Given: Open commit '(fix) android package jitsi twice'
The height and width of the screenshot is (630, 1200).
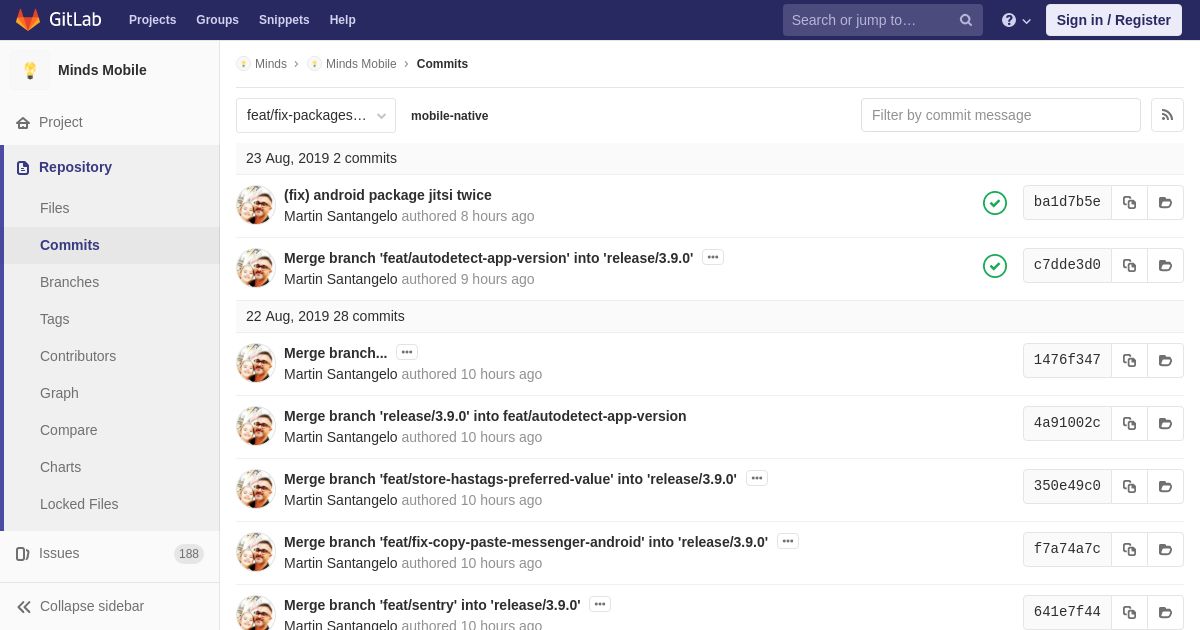Looking at the screenshot, I should [x=388, y=195].
